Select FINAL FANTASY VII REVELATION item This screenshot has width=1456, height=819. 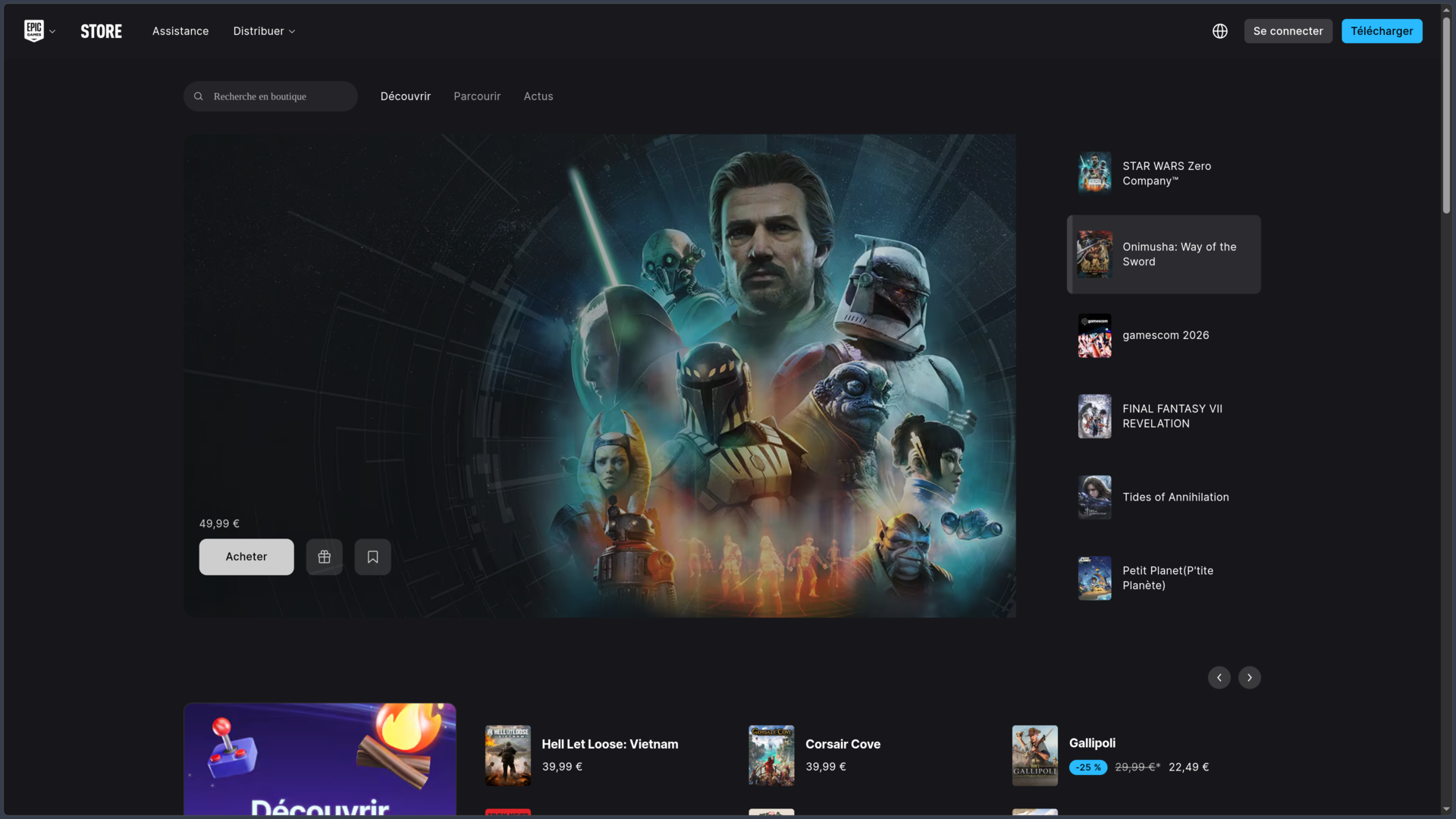(x=1164, y=416)
